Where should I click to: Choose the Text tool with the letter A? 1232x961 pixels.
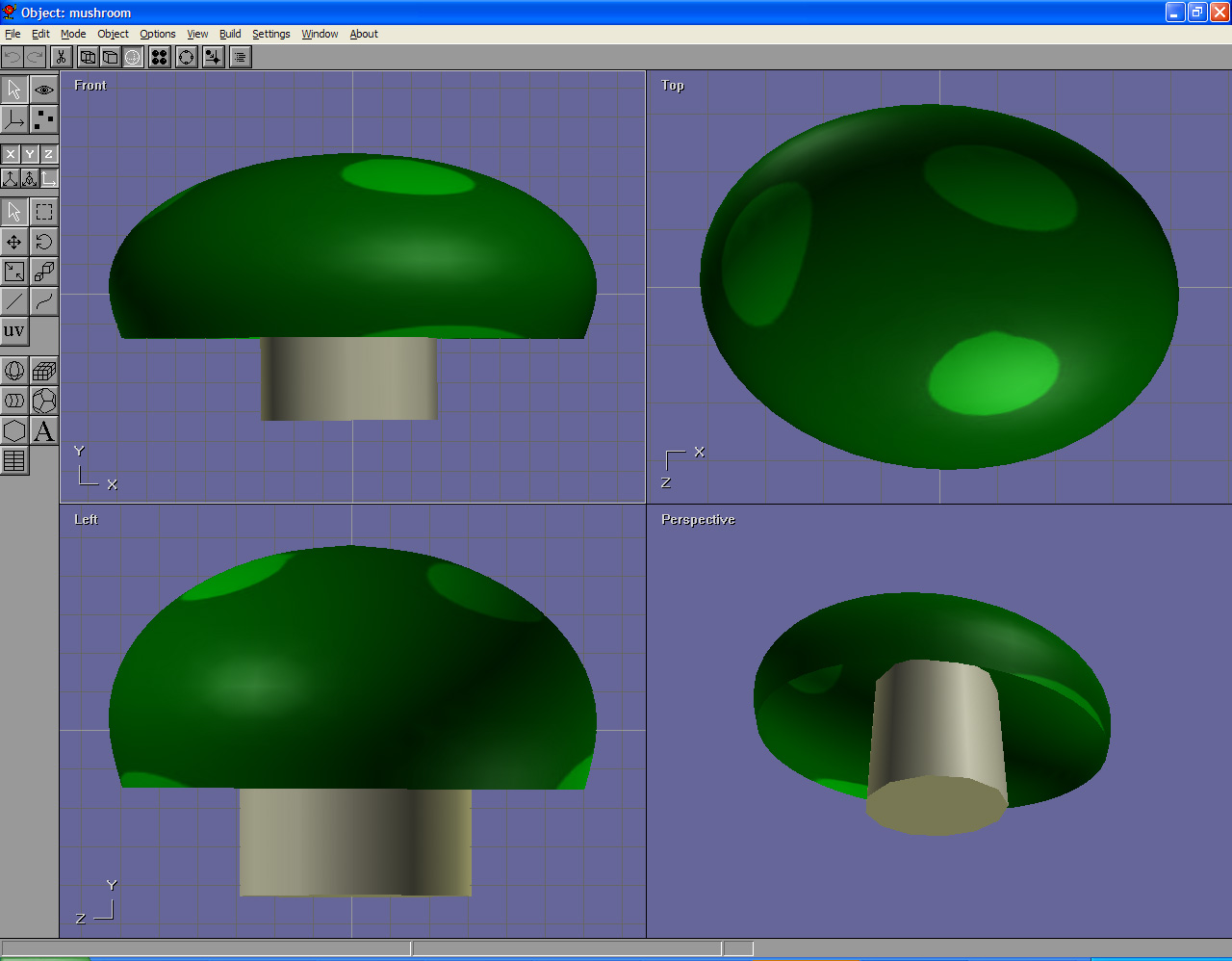tap(44, 430)
